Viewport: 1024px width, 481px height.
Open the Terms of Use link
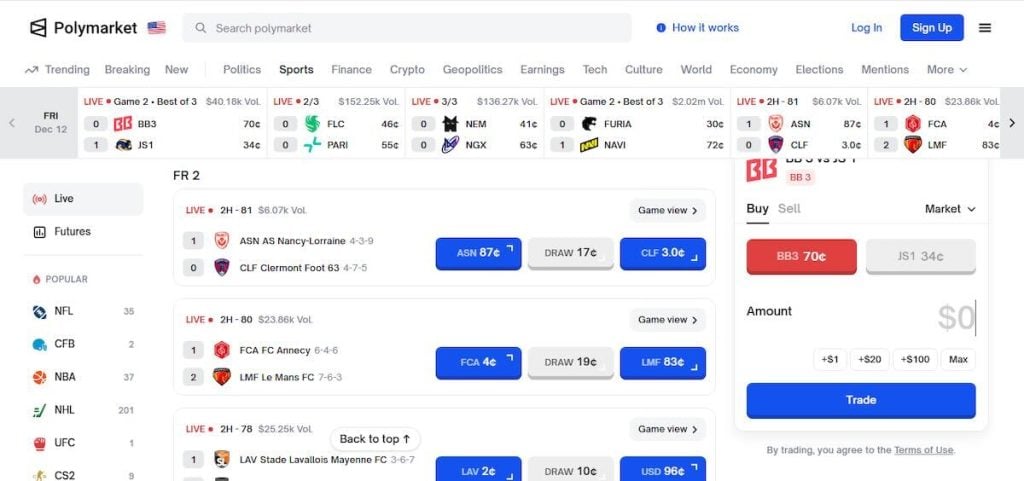tap(923, 450)
